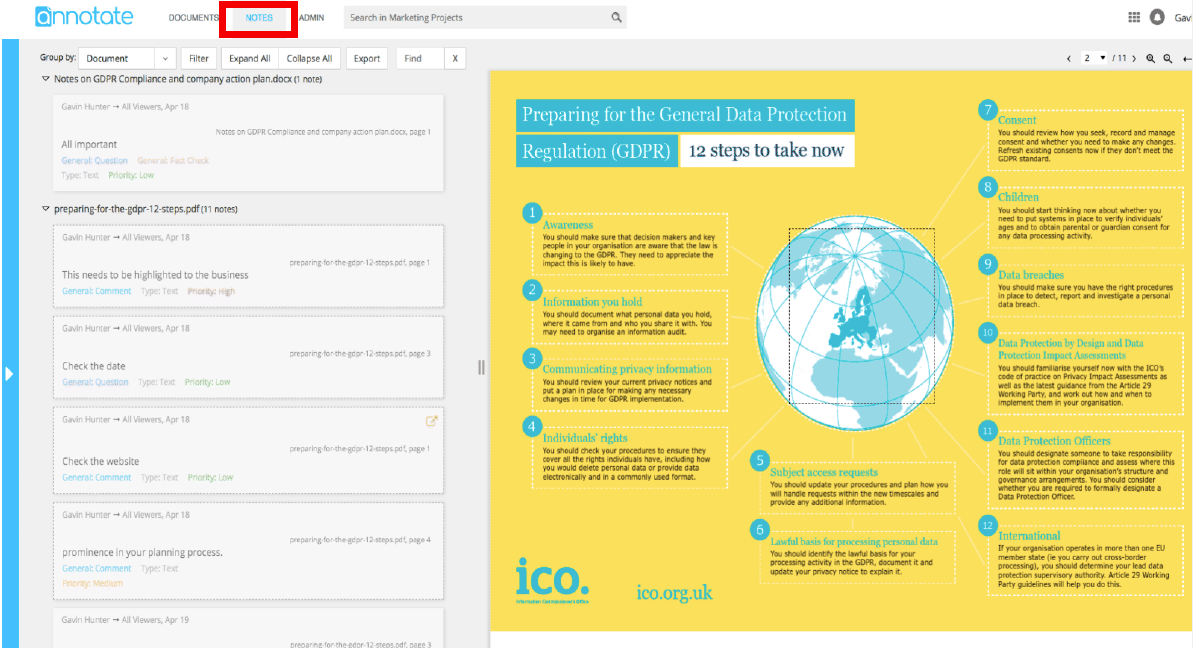The image size is (1193, 648).
Task: Click the globe illustration in the document
Action: pos(854,322)
